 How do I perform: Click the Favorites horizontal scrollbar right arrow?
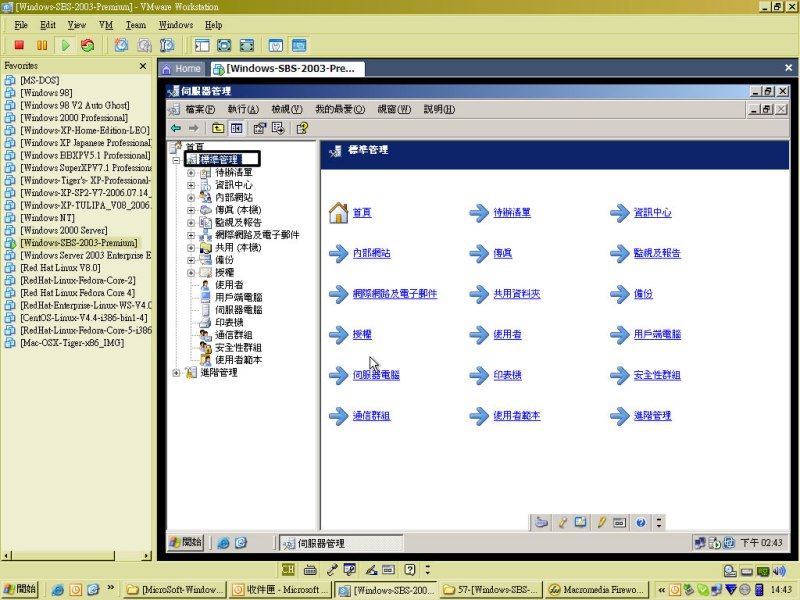(x=147, y=556)
